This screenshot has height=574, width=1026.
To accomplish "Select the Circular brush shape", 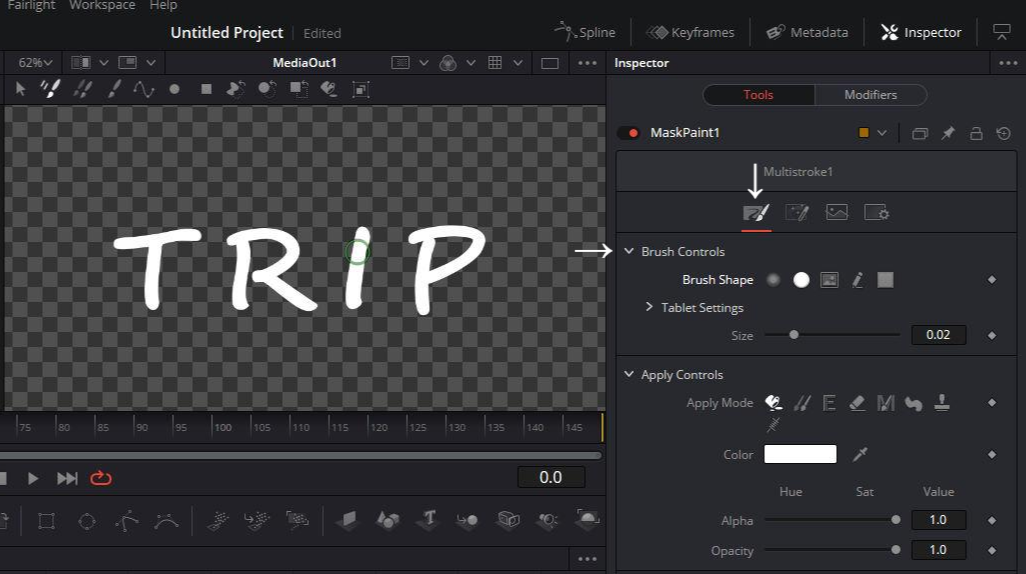I will pos(801,280).
